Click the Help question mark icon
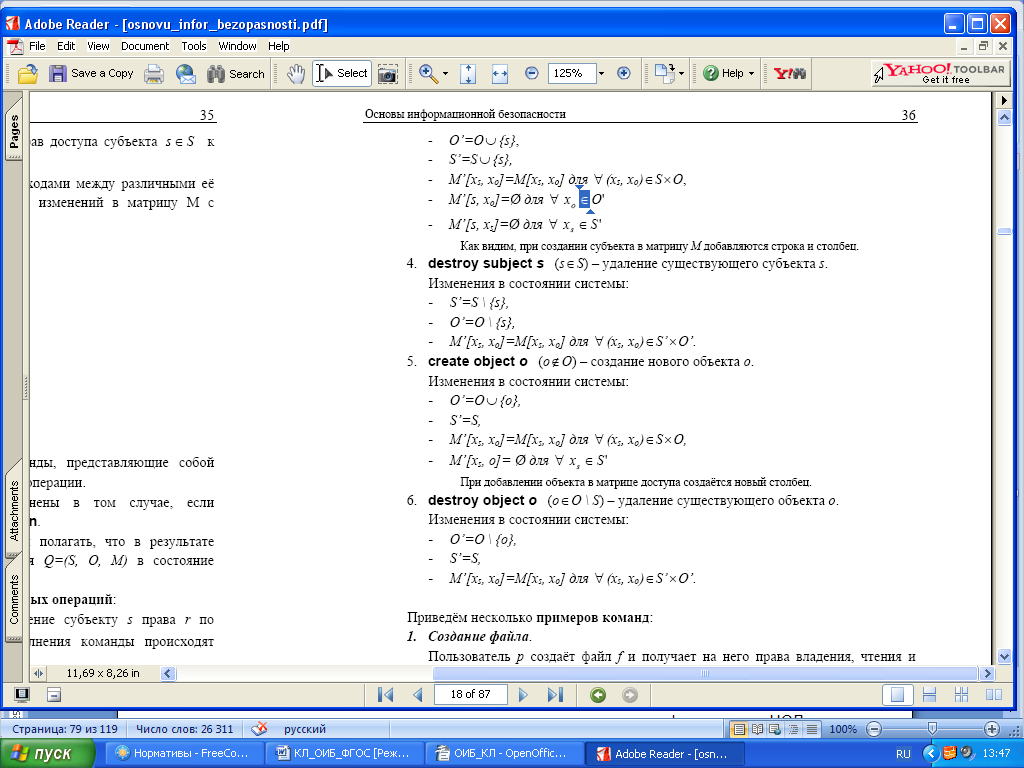 711,73
